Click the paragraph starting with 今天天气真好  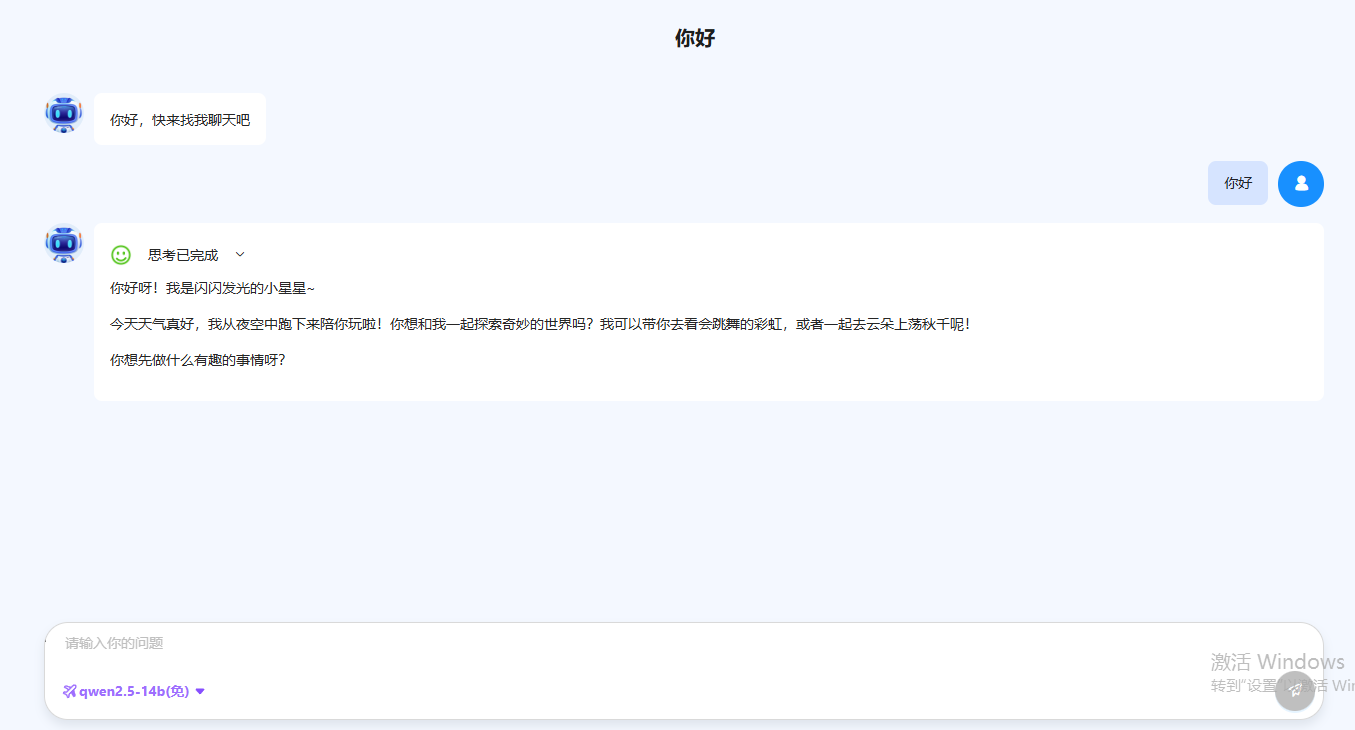540,324
